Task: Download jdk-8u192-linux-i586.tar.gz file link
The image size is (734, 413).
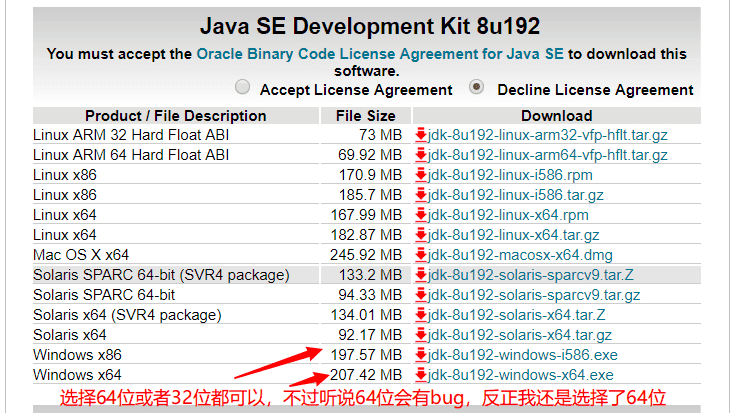Action: (x=516, y=195)
